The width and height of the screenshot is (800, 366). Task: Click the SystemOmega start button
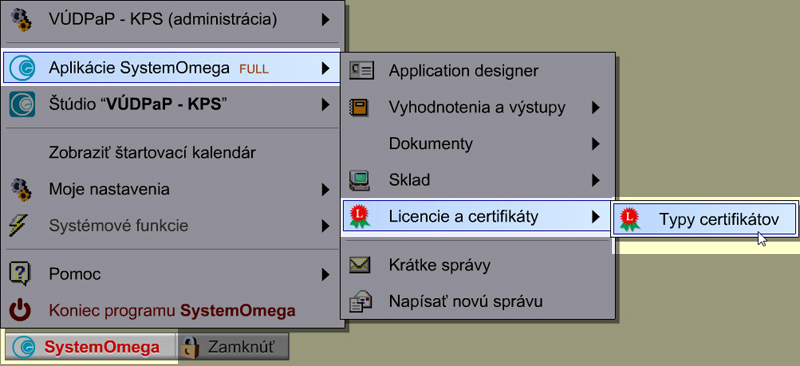coord(90,348)
